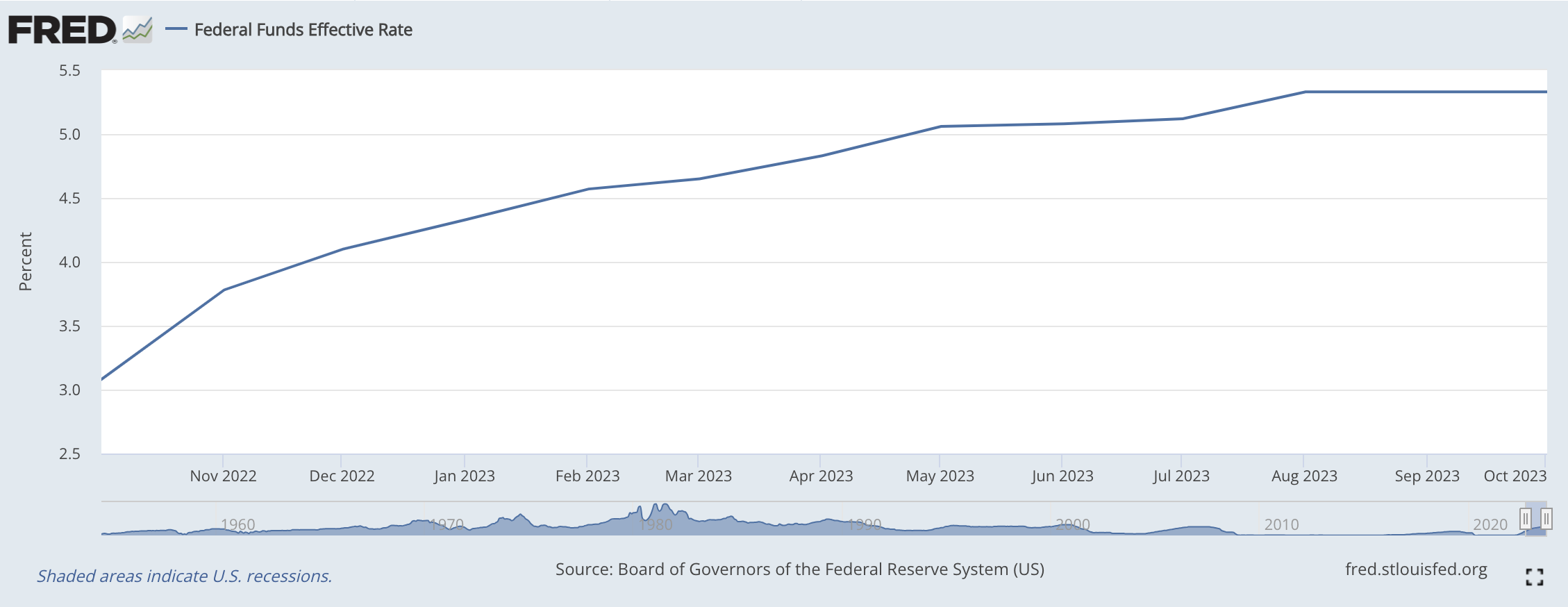Select 2010 in the timeline navigator
The width and height of the screenshot is (1568, 607).
click(1281, 524)
